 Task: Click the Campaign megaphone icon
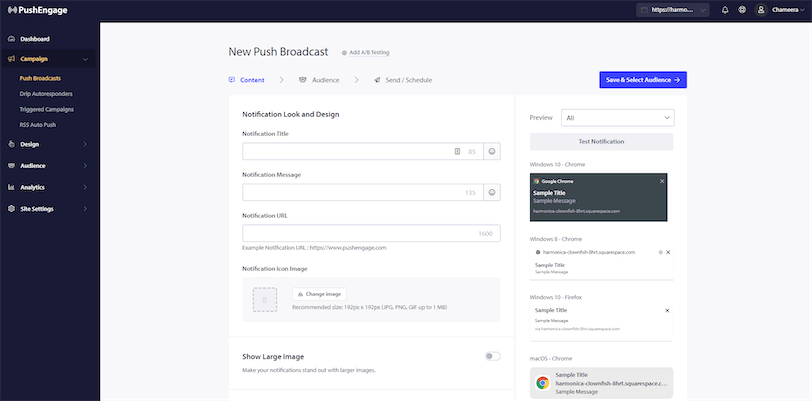[11, 59]
